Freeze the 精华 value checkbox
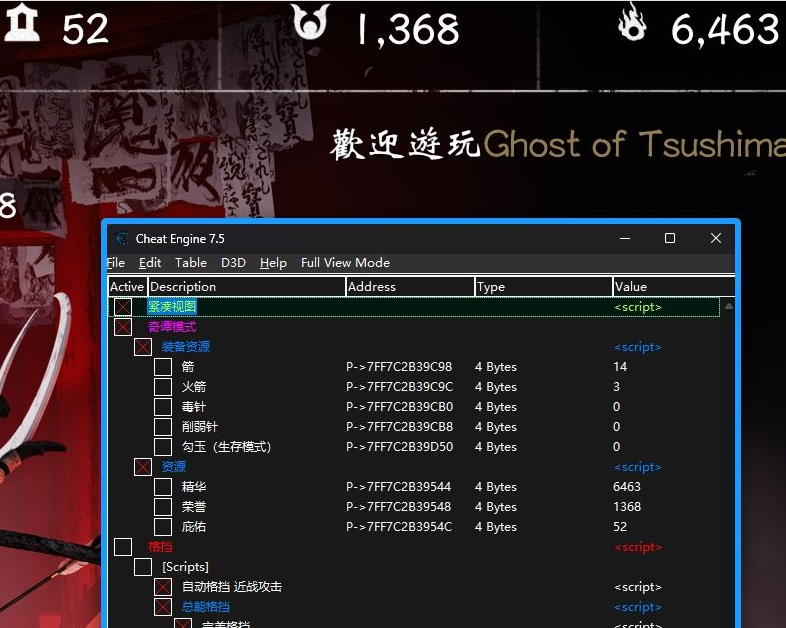Image resolution: width=786 pixels, height=628 pixels. coord(163,487)
